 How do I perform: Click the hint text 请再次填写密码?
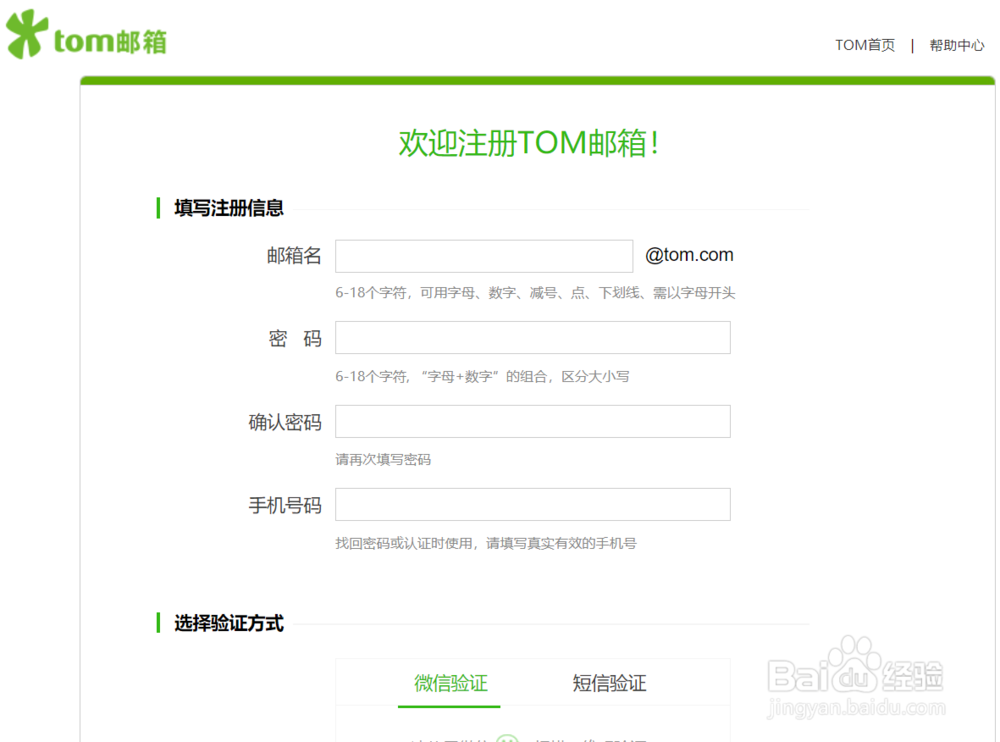click(383, 459)
